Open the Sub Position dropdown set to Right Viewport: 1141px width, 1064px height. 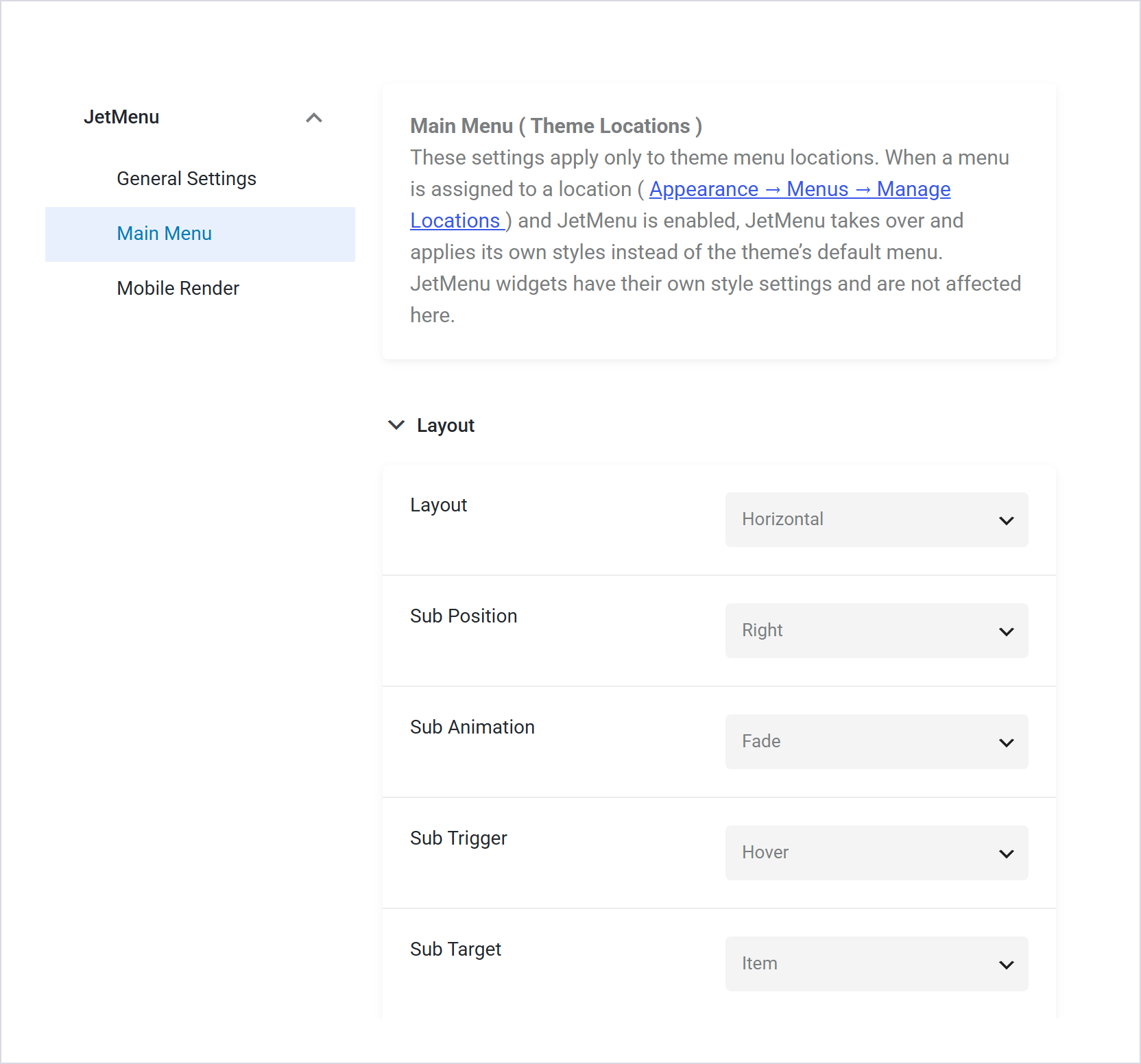(x=876, y=631)
